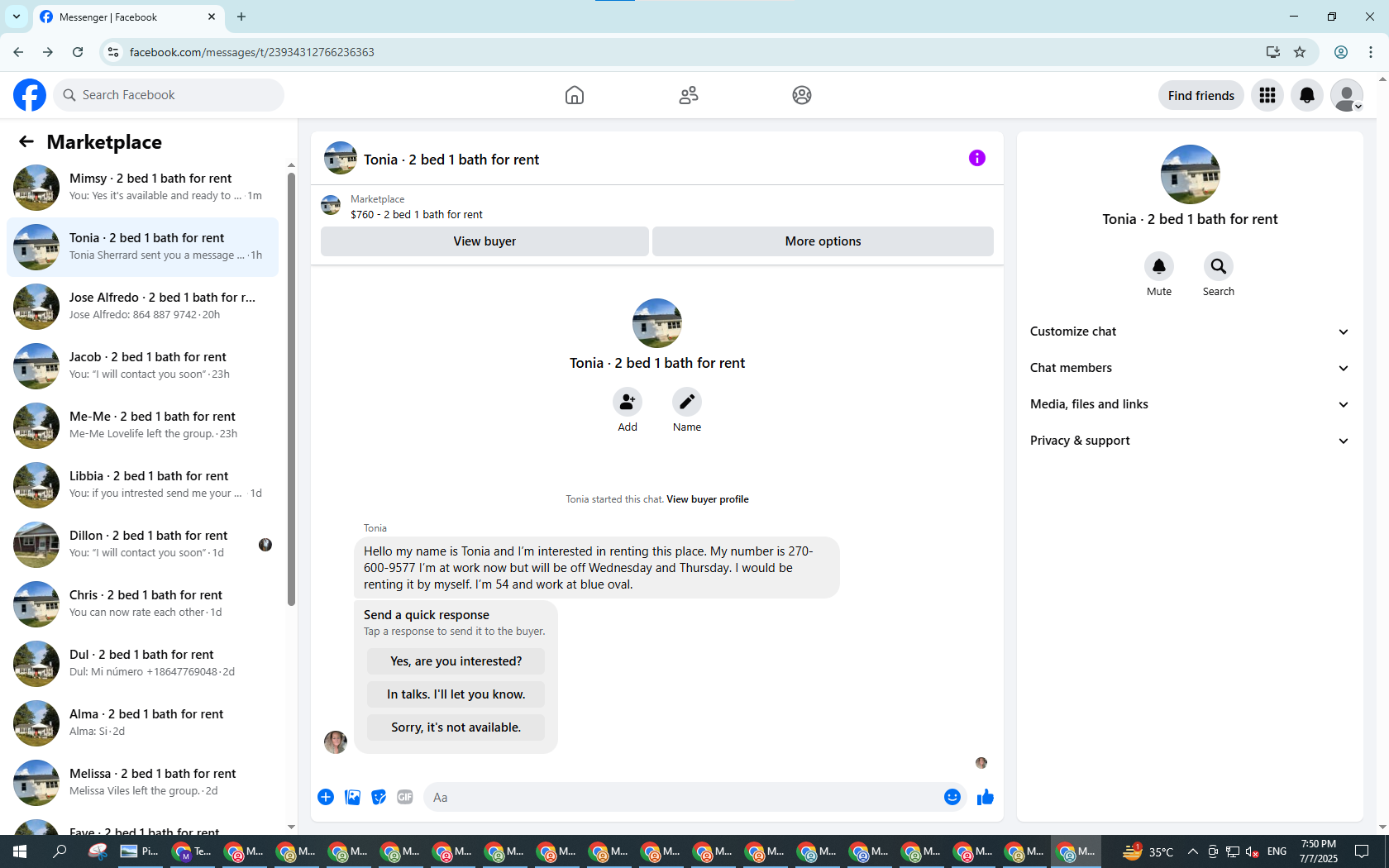Image resolution: width=1389 pixels, height=868 pixels.
Task: Send a thumbs-up like
Action: pyautogui.click(x=986, y=797)
